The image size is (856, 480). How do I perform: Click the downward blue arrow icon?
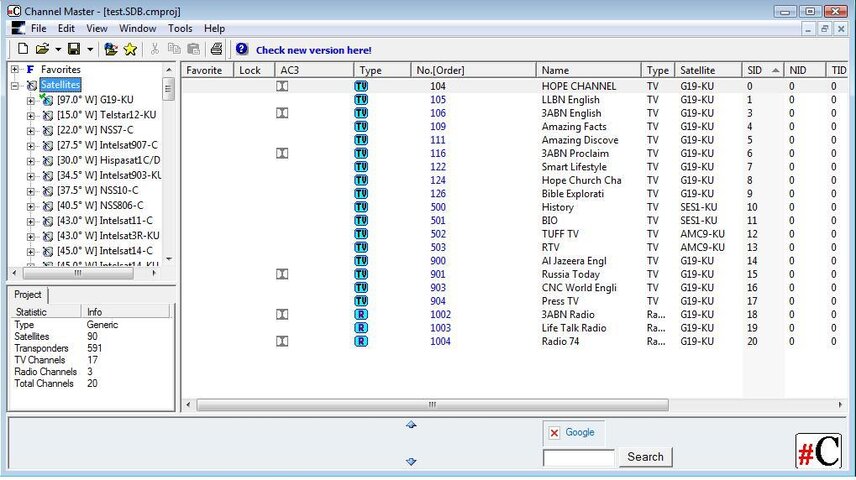pyautogui.click(x=411, y=461)
